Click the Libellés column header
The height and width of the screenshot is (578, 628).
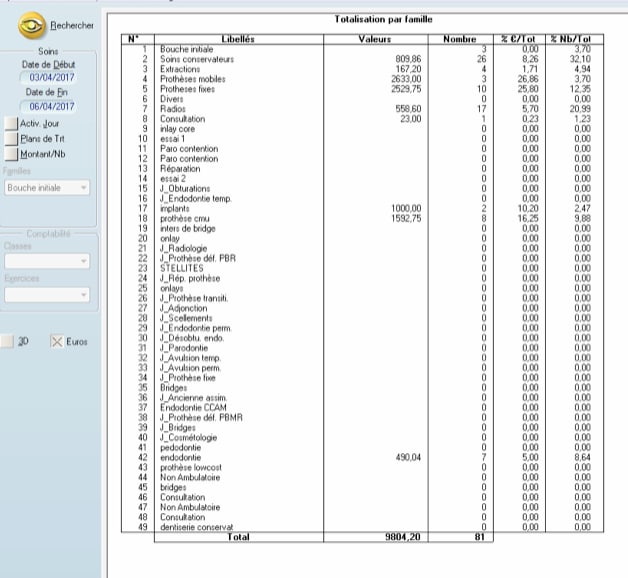pyautogui.click(x=238, y=39)
